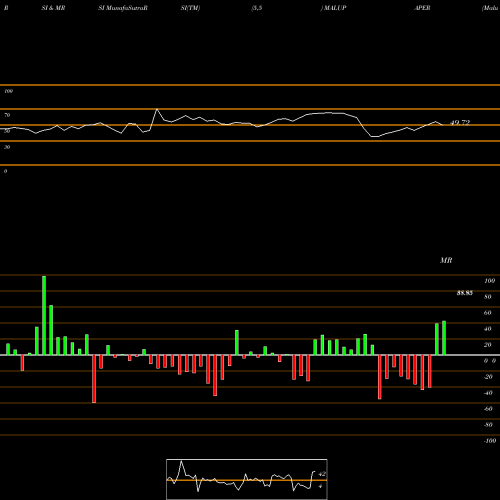Click the highest peak of the RSI line
Viewport: 500px width, 500px height.
(x=157, y=109)
